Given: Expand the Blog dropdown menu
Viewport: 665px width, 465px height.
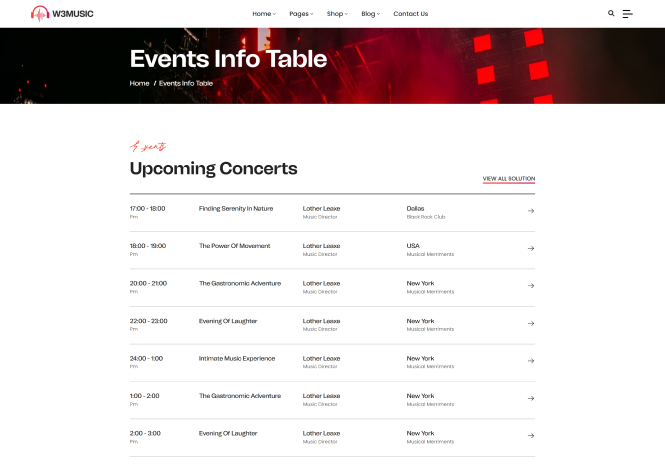Looking at the screenshot, I should point(370,14).
